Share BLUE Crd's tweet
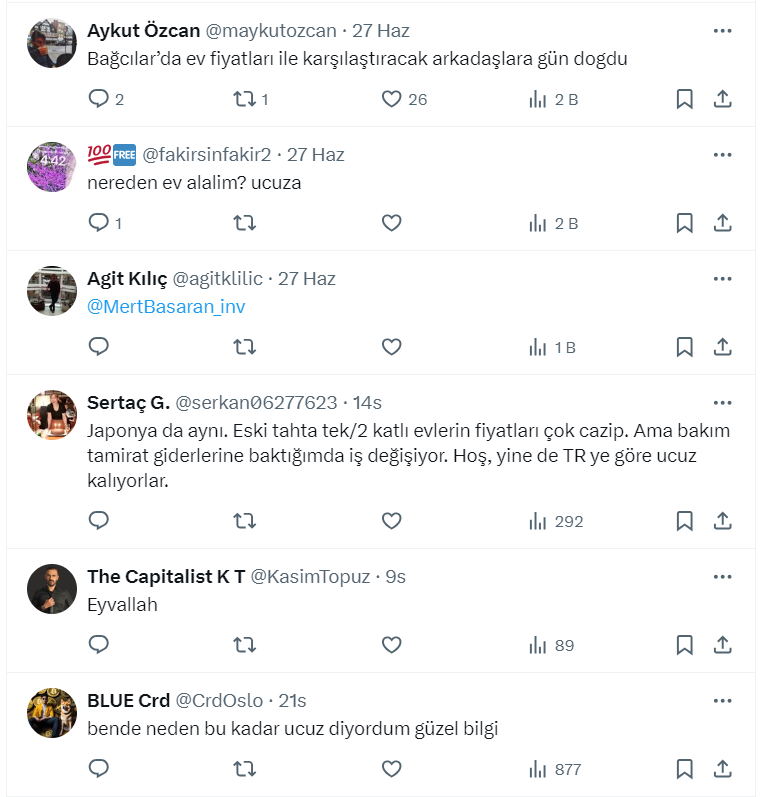The height and width of the screenshot is (797, 763). (x=722, y=769)
